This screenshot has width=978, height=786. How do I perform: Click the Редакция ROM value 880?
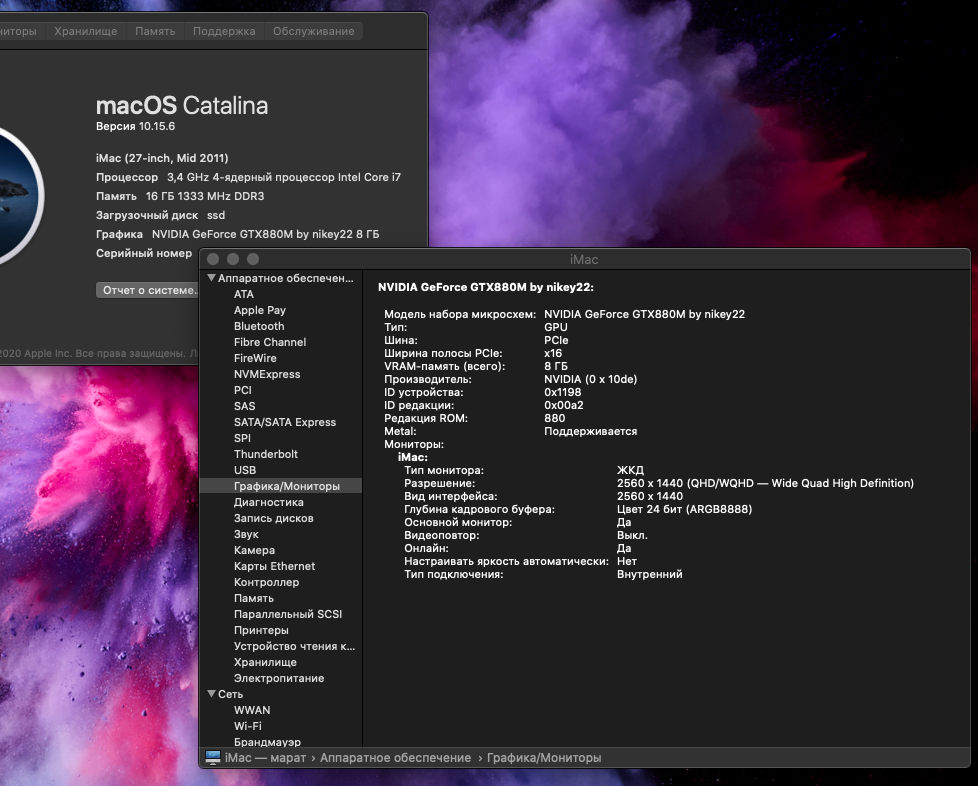click(x=554, y=419)
